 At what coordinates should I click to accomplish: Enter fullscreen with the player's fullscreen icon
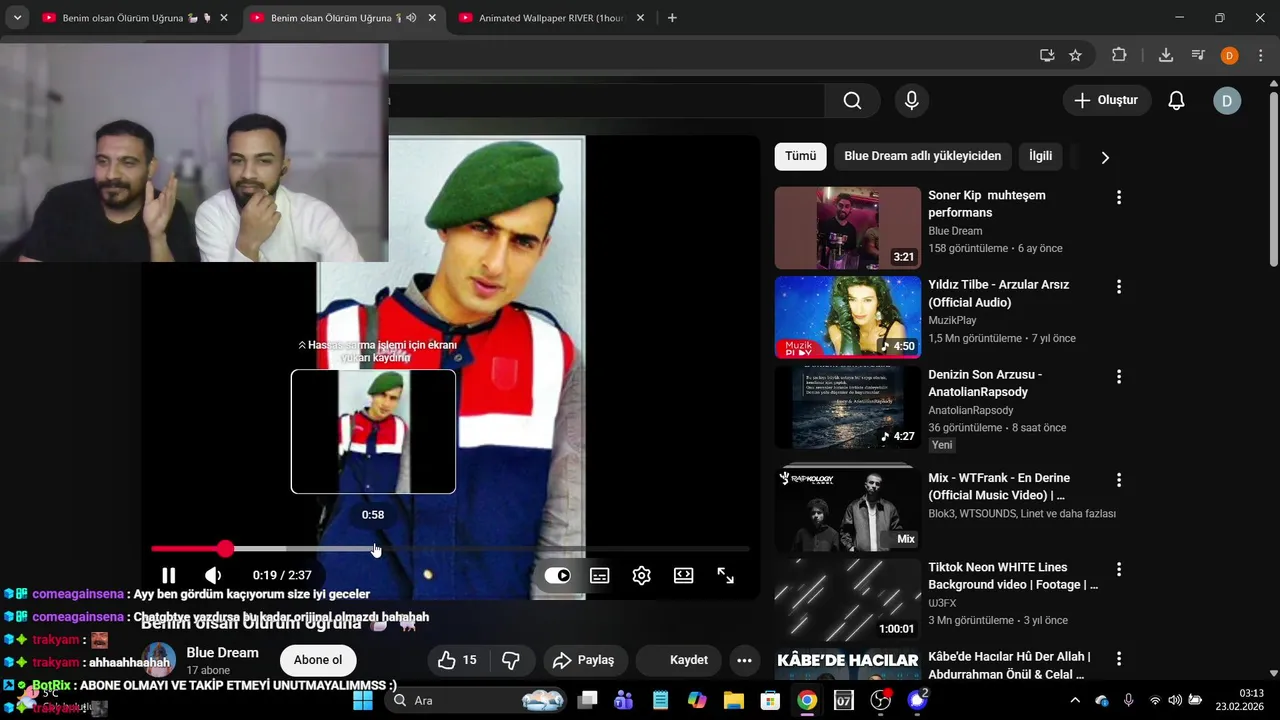tap(726, 575)
